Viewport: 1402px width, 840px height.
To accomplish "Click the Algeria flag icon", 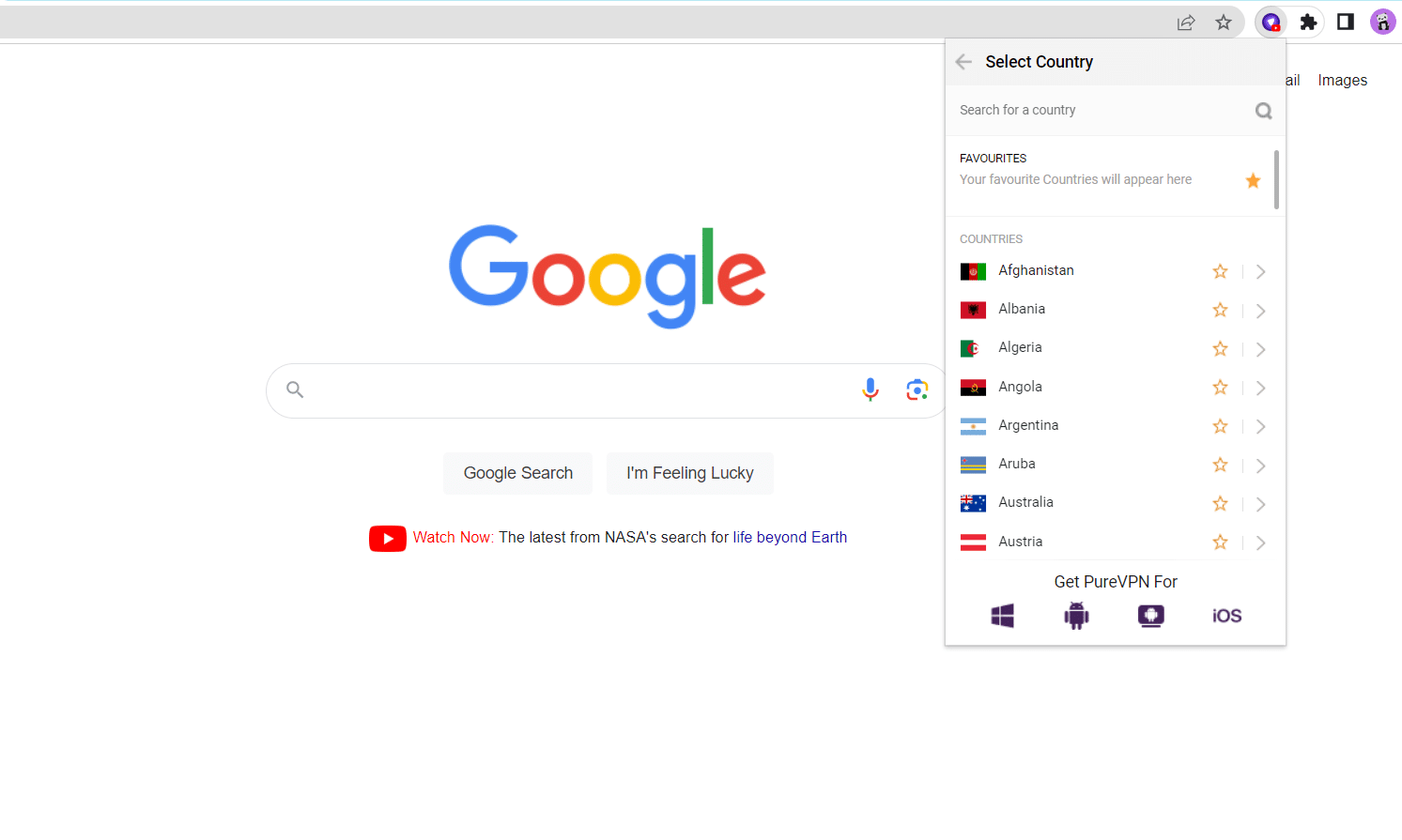I will point(973,349).
